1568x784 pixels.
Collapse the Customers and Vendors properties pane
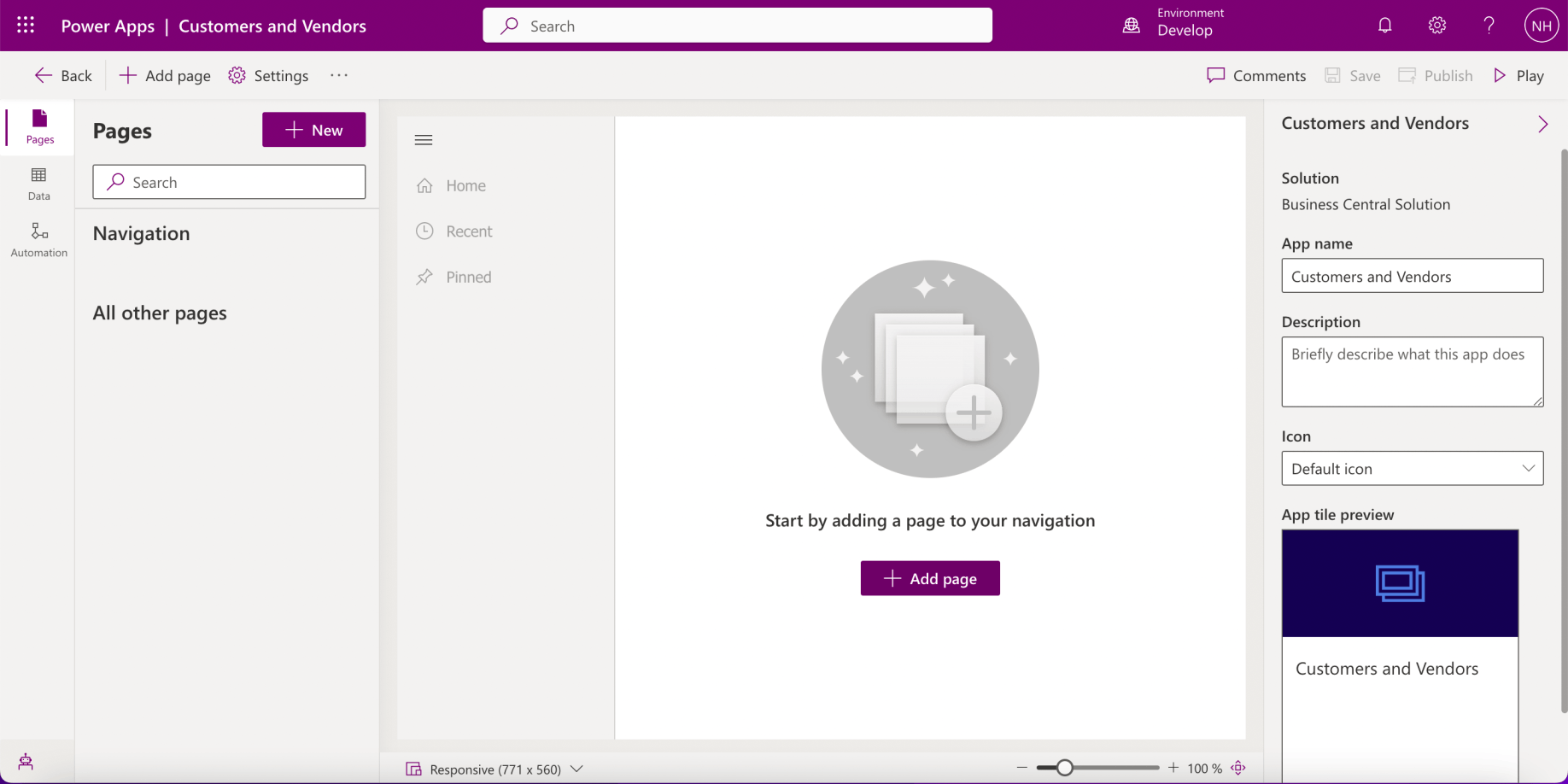pyautogui.click(x=1542, y=124)
